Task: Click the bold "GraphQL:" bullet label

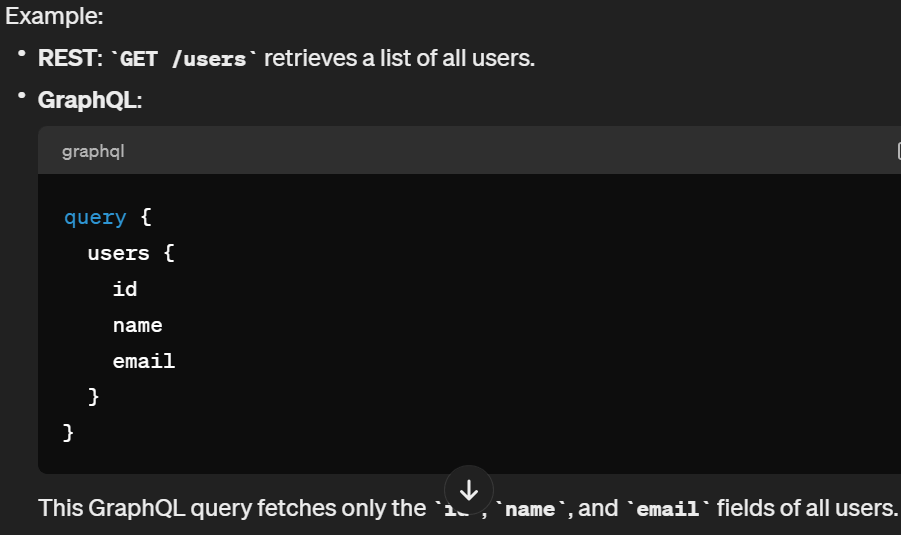Action: click(89, 100)
